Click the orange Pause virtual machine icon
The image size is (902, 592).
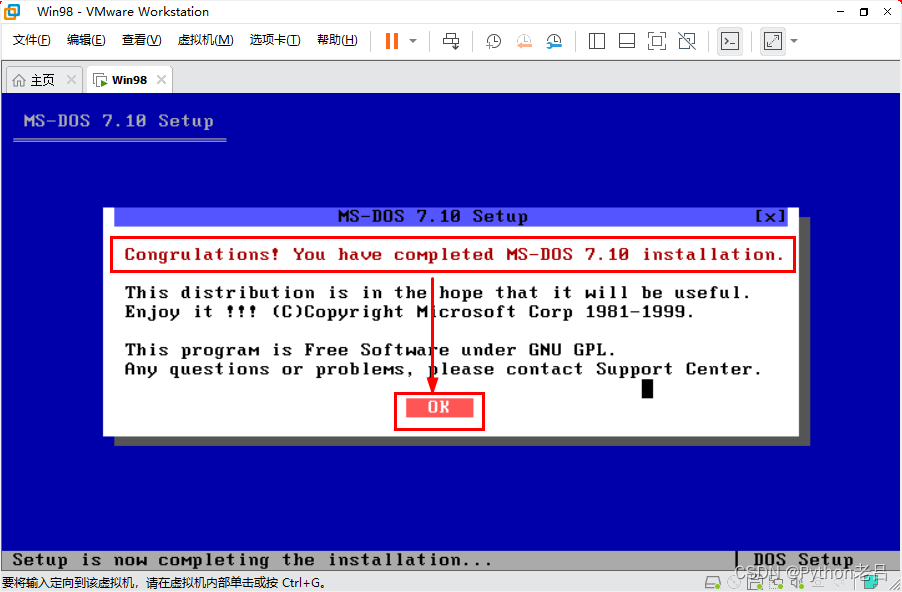(392, 41)
